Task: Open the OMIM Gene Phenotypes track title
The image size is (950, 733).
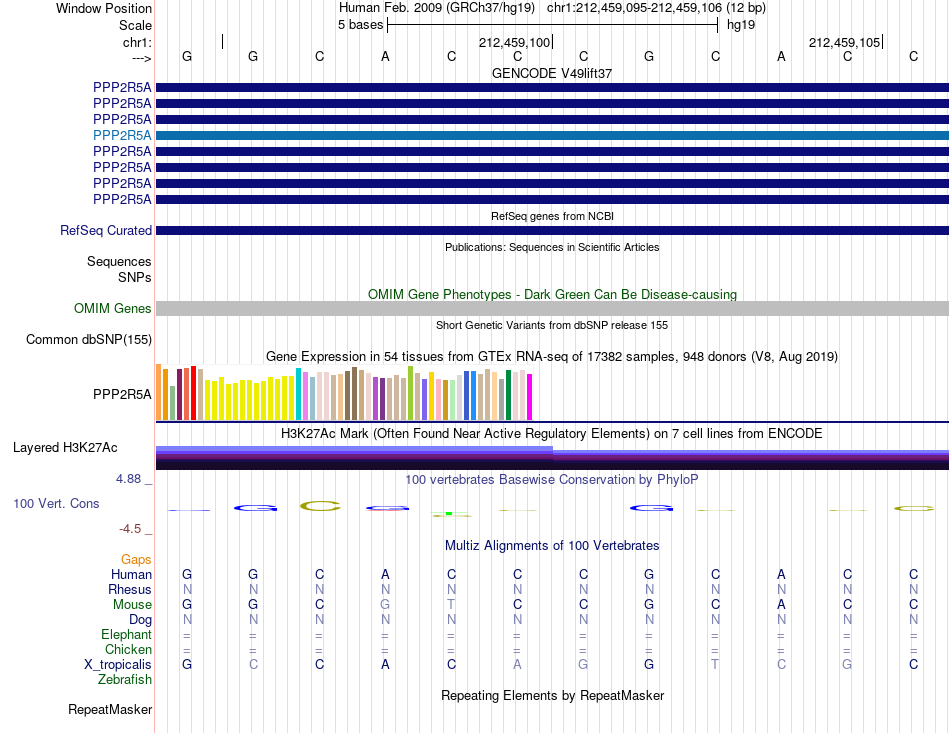Action: tap(552, 294)
